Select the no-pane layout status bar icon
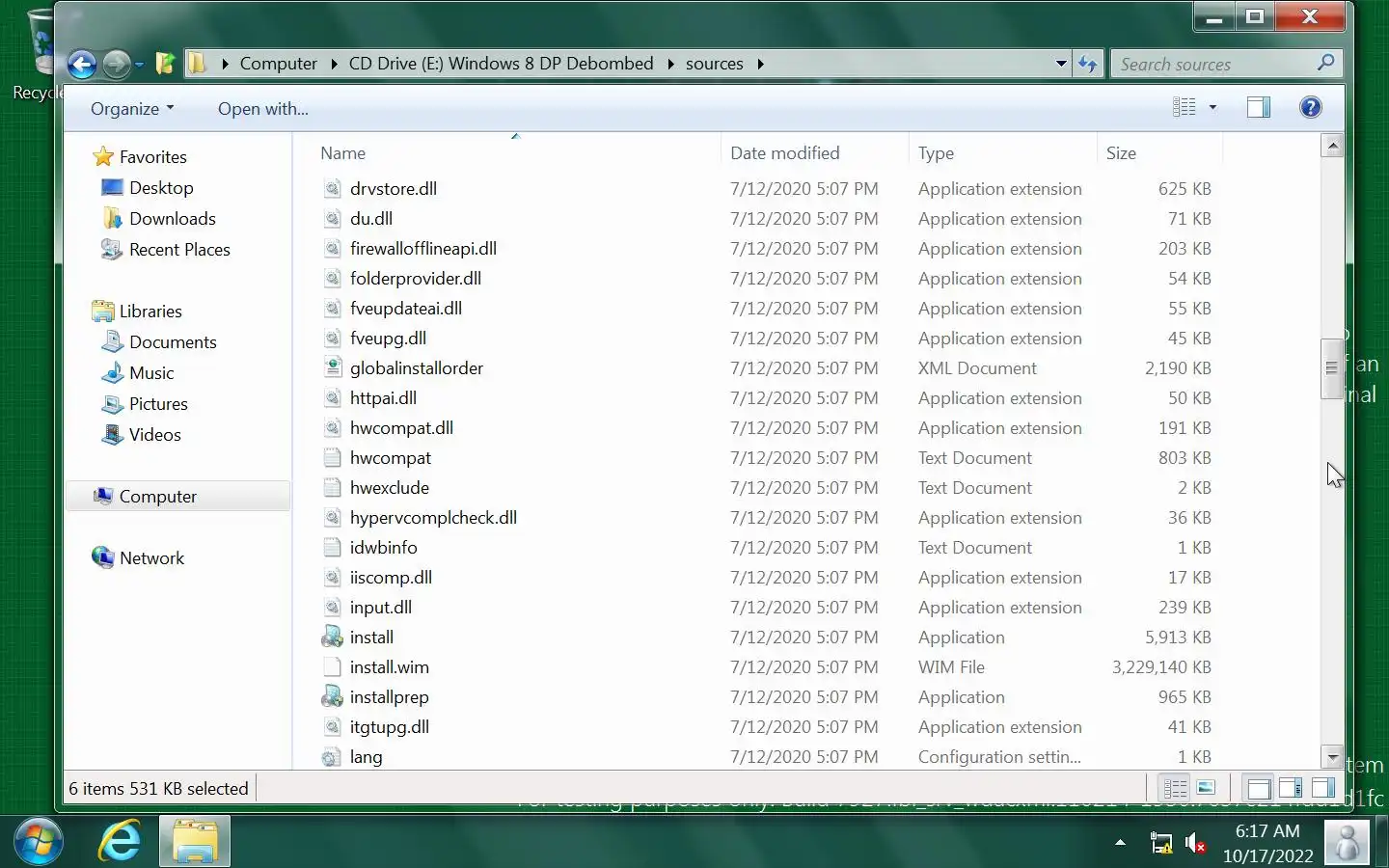Image resolution: width=1389 pixels, height=868 pixels. point(1259,788)
